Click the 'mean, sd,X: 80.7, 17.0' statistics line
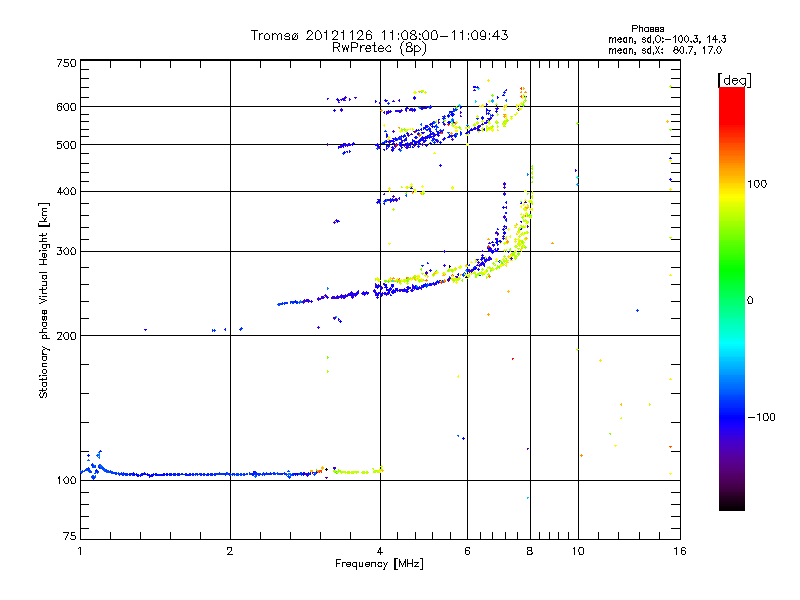 665,51
